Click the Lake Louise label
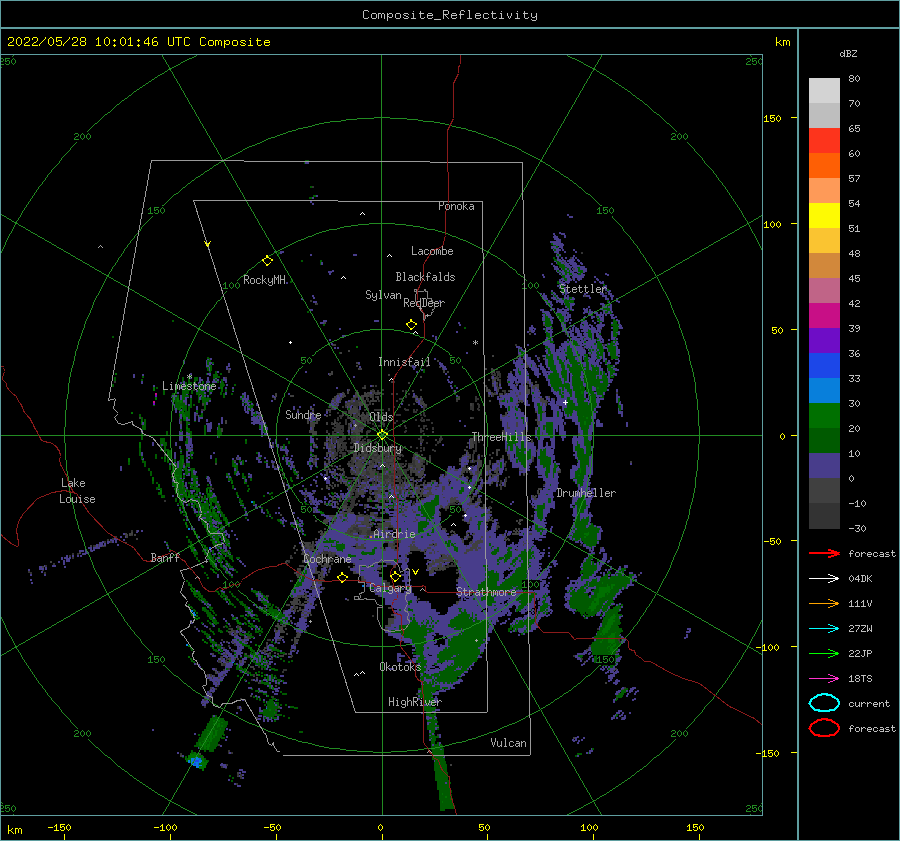Screen dimensions: 900x841 77,491
